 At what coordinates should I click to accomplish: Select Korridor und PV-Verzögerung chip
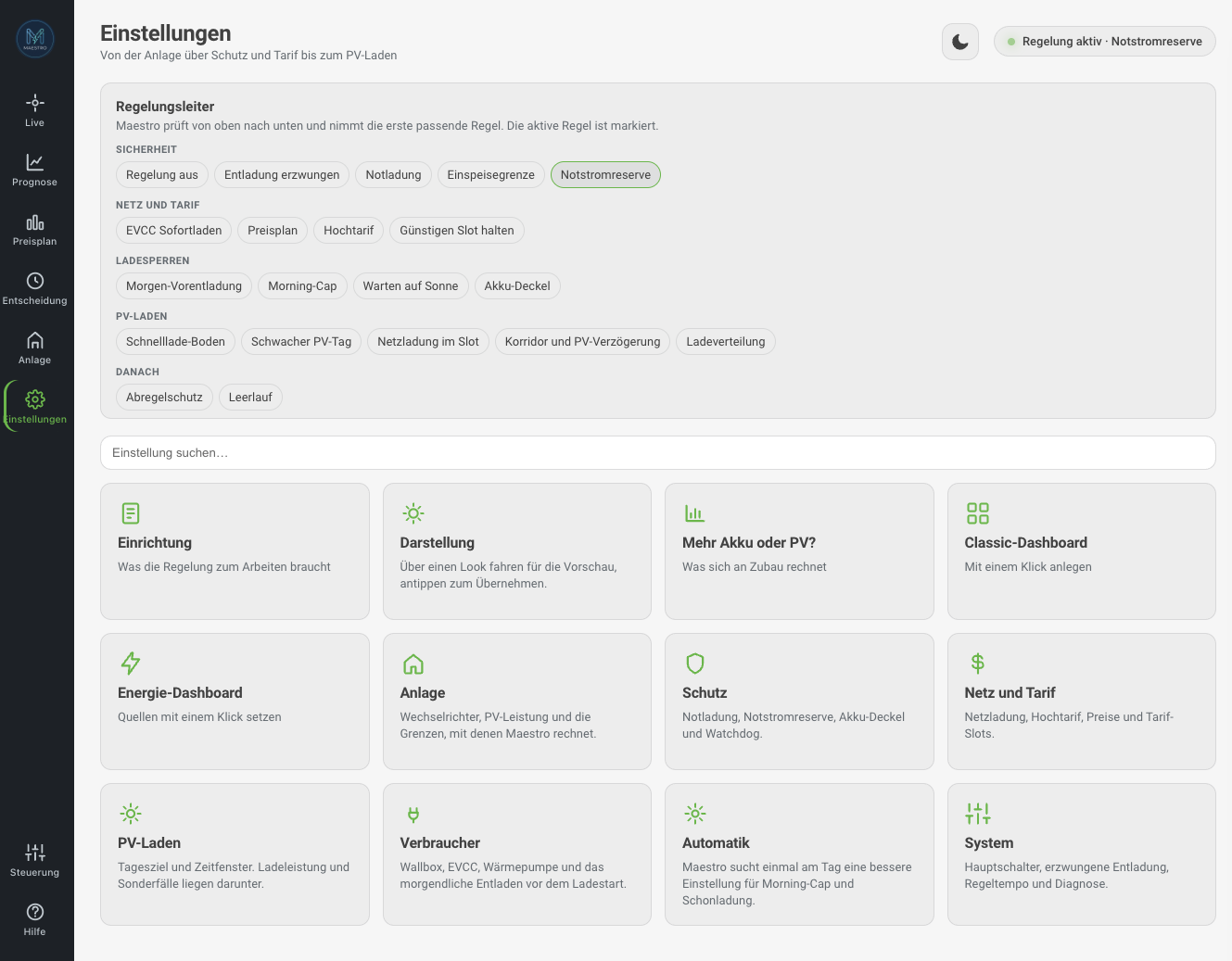[x=582, y=342]
